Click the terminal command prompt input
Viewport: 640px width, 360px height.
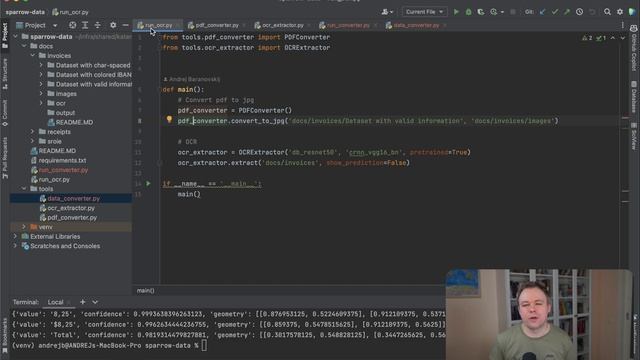click(204, 345)
